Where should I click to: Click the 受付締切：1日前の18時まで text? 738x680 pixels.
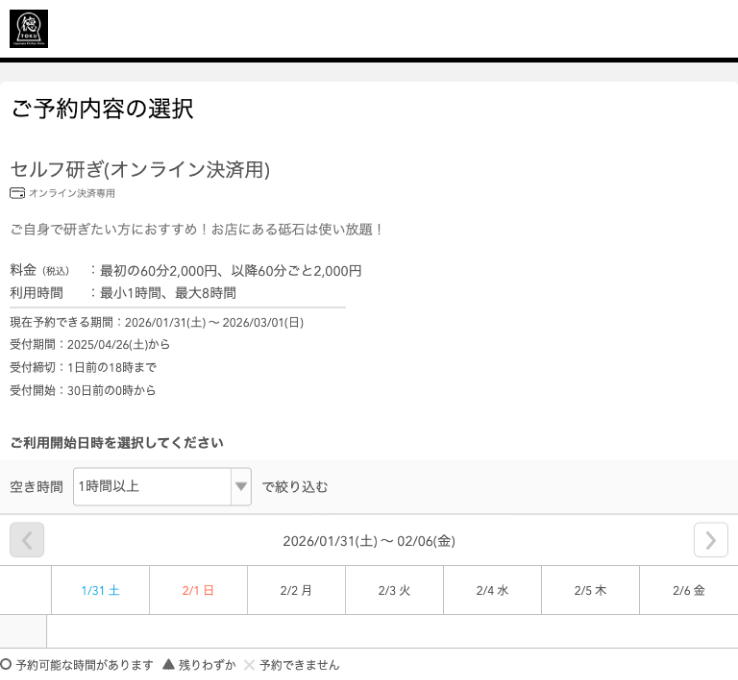[x=83, y=367]
